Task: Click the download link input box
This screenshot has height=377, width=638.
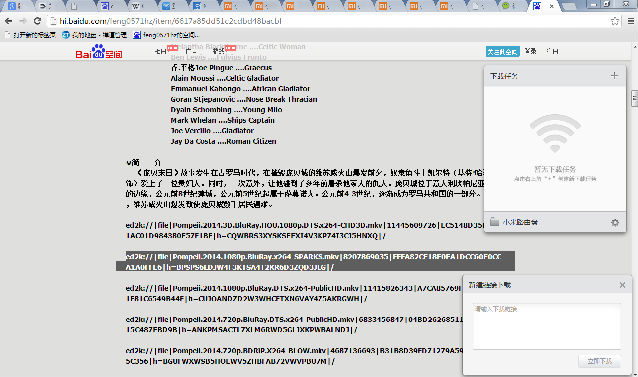Action: 547,326
